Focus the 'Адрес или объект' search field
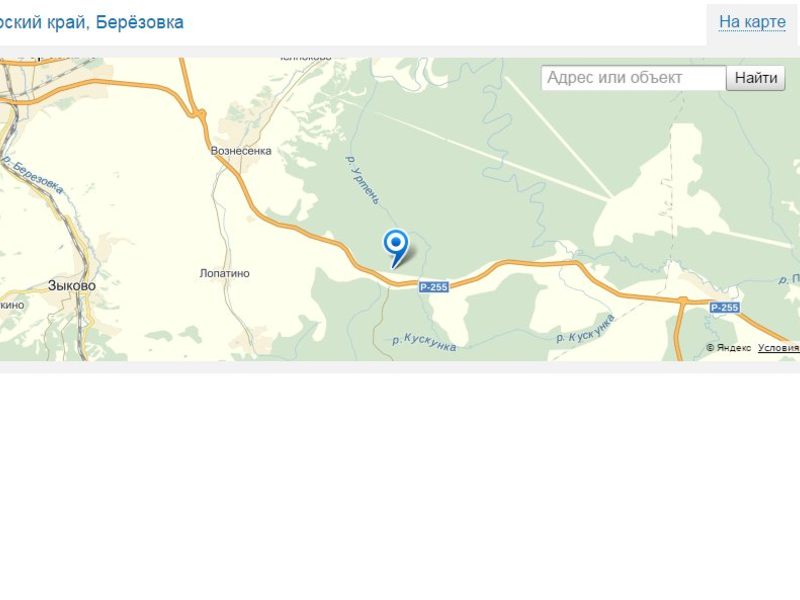This screenshot has height=600, width=800. [634, 78]
